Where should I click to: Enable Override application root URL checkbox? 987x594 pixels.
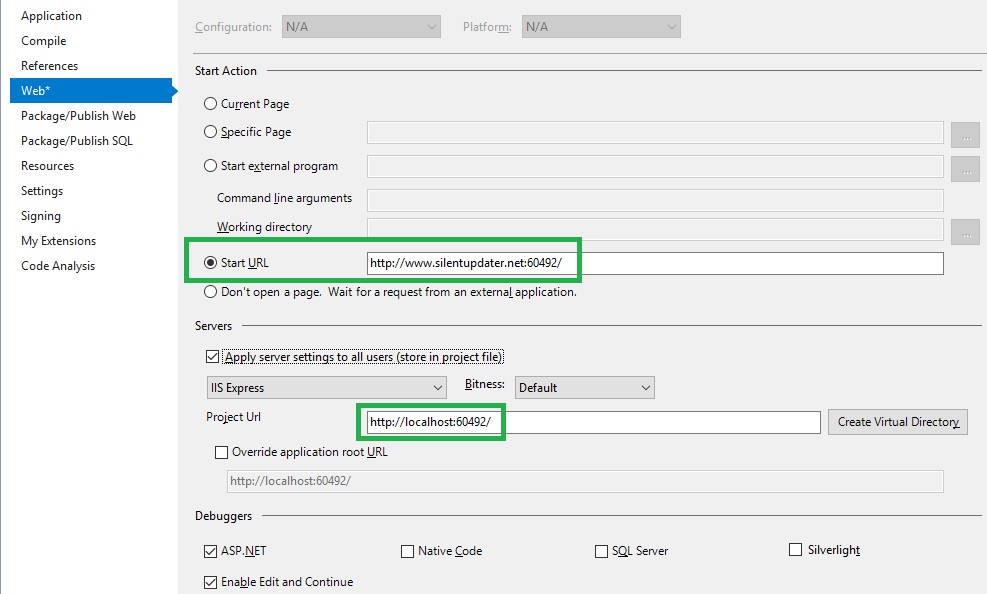pos(222,452)
